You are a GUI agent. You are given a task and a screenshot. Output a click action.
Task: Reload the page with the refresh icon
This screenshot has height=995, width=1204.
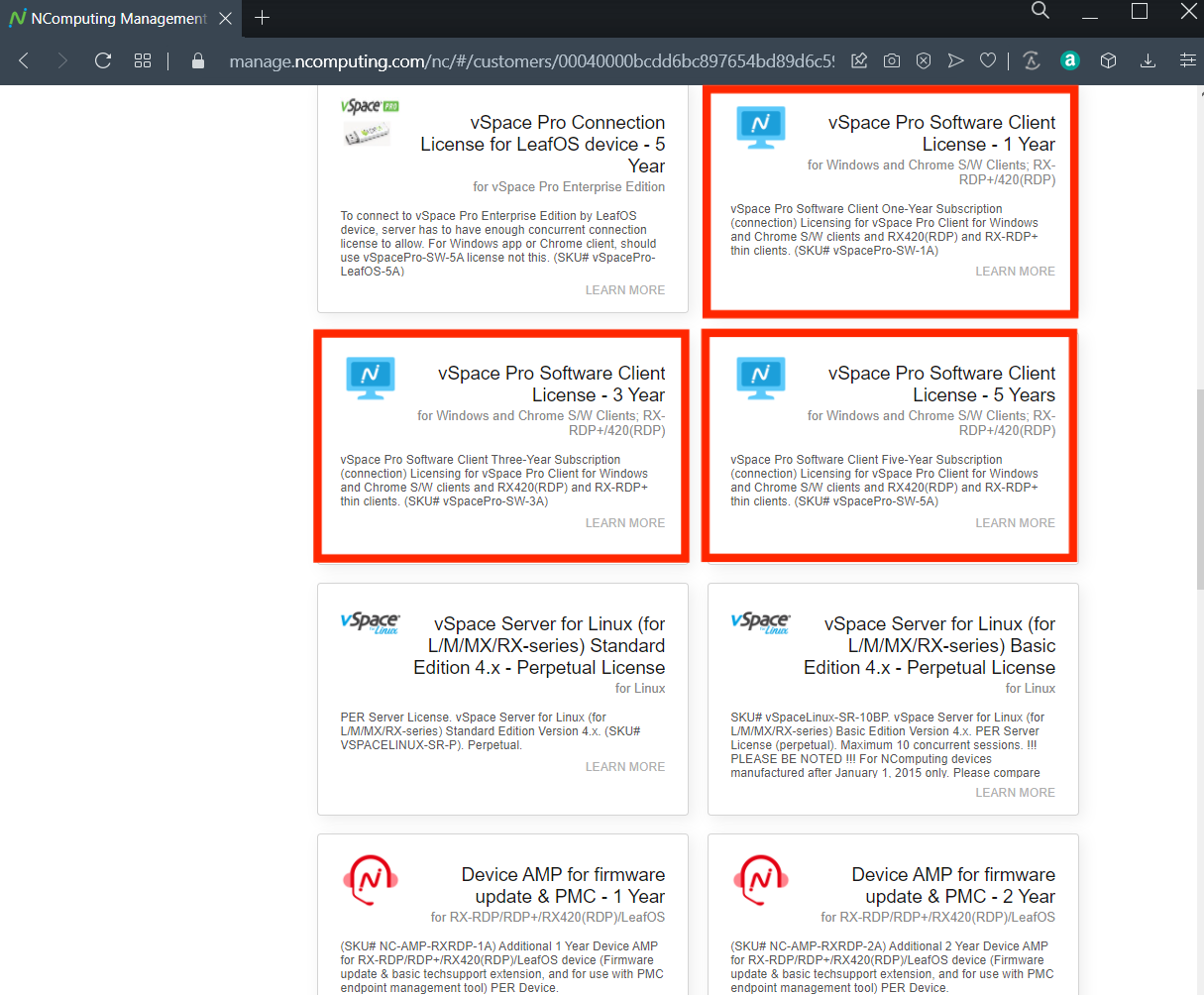click(x=102, y=60)
